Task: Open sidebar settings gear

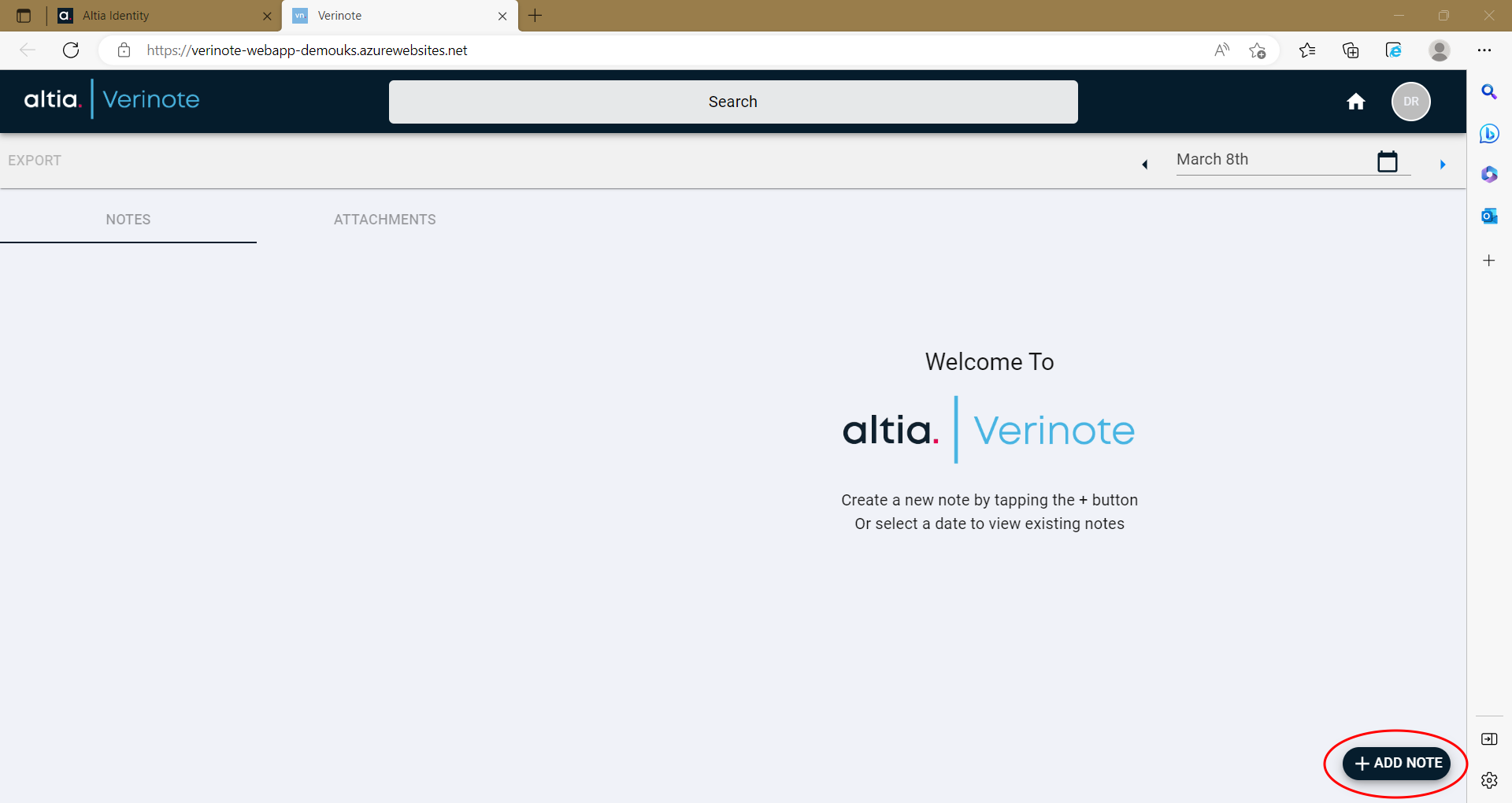Action: pos(1489,780)
